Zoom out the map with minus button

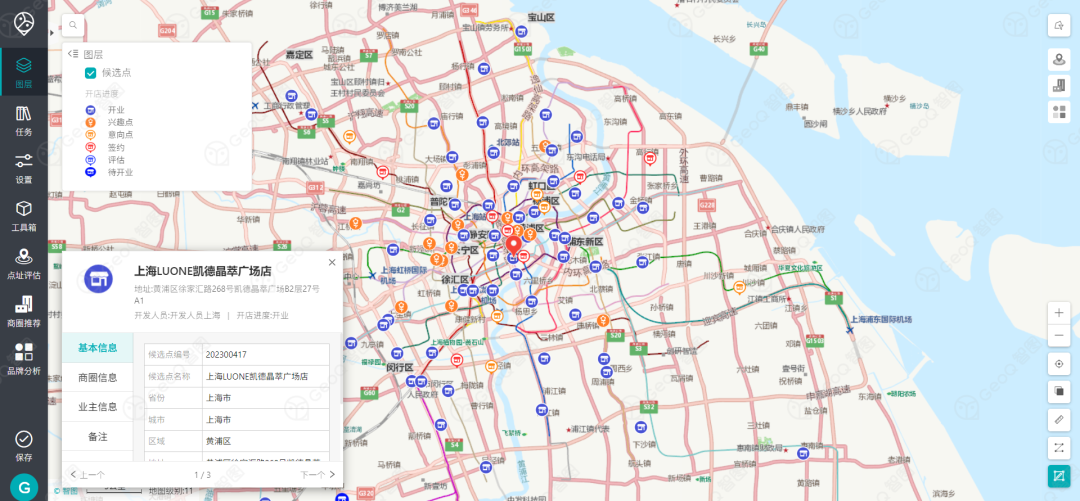(1058, 336)
